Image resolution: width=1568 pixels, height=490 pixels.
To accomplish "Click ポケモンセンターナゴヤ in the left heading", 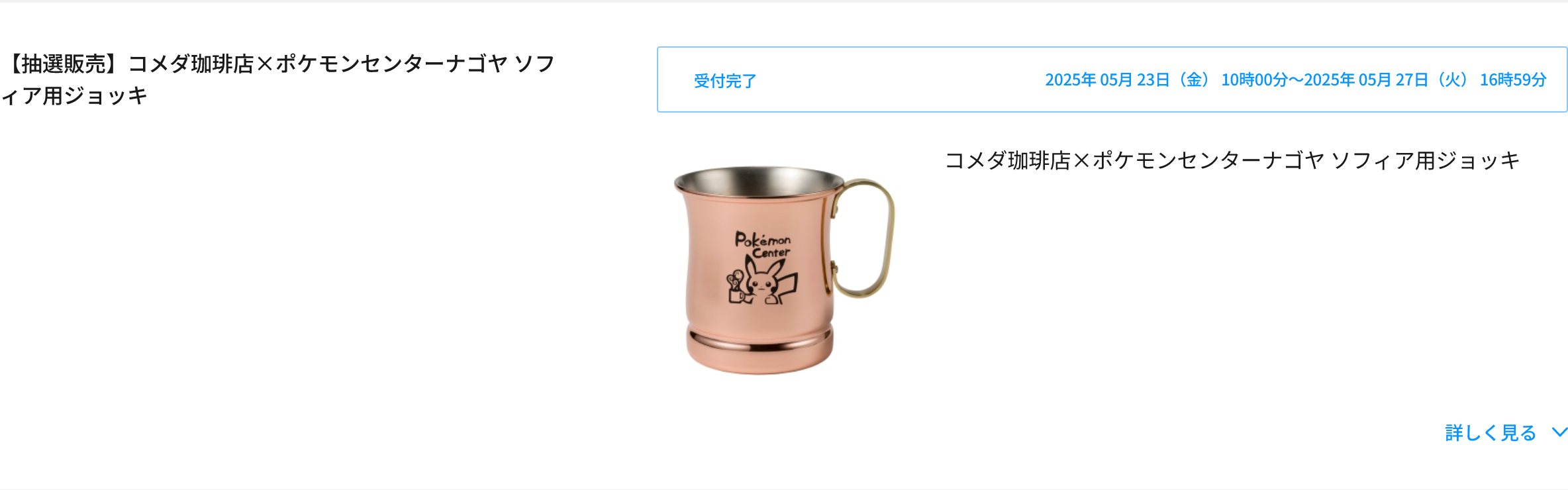I will pyautogui.click(x=392, y=64).
